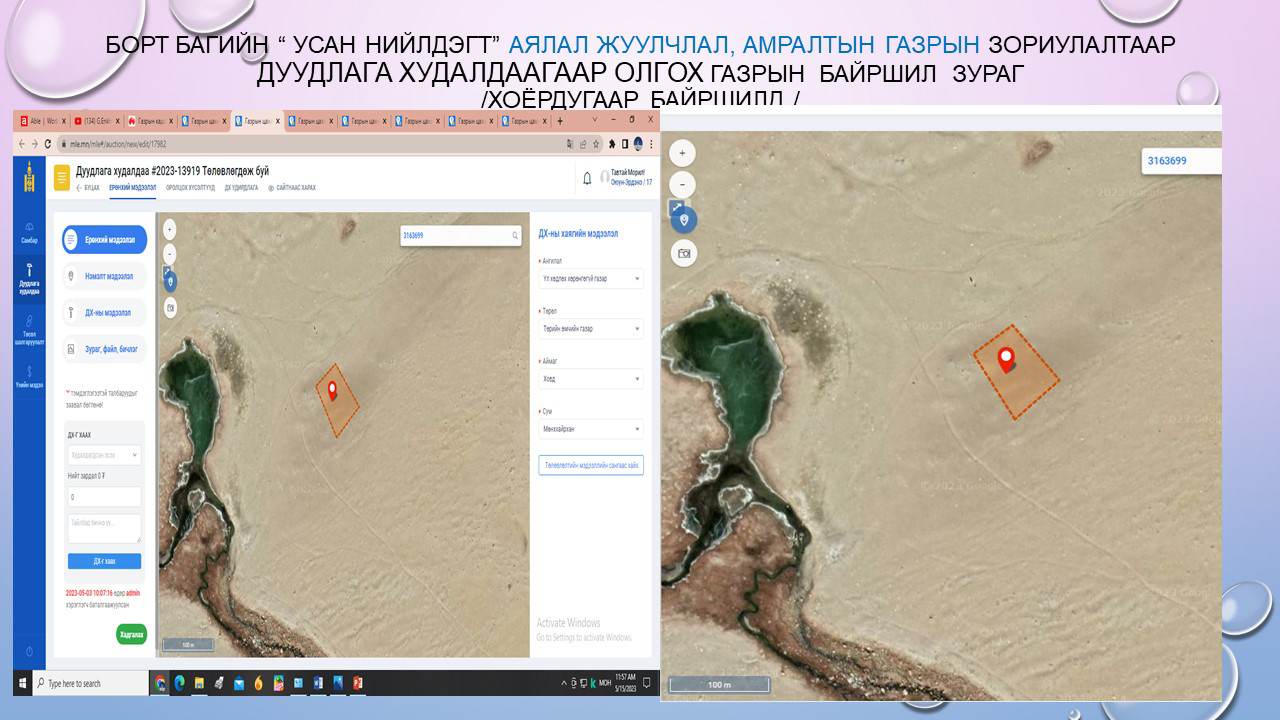The image size is (1280, 720).
Task: Open Зураг, файл, бичлэг in the left panel
Action: click(104, 348)
